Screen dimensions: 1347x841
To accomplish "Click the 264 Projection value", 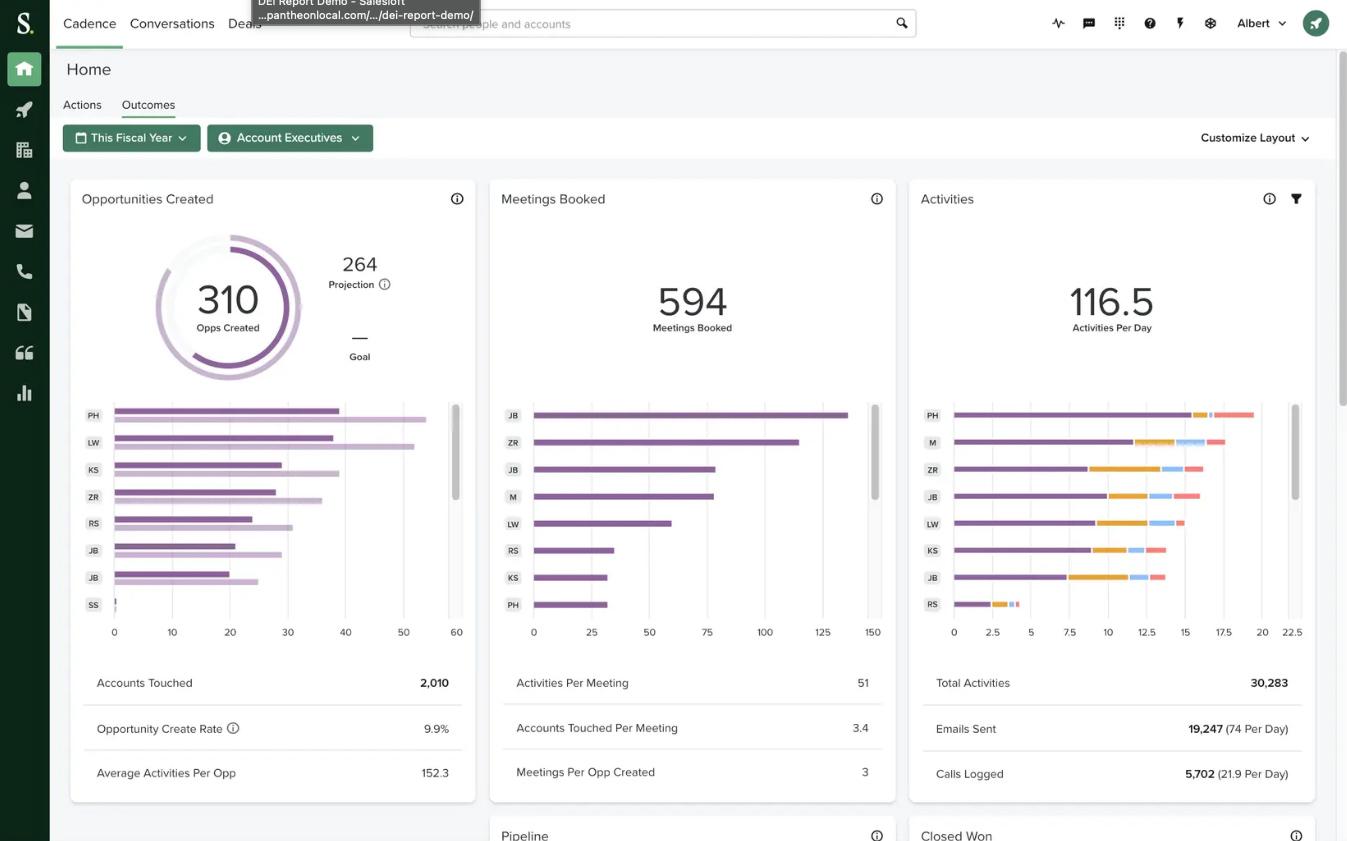I will click(360, 264).
